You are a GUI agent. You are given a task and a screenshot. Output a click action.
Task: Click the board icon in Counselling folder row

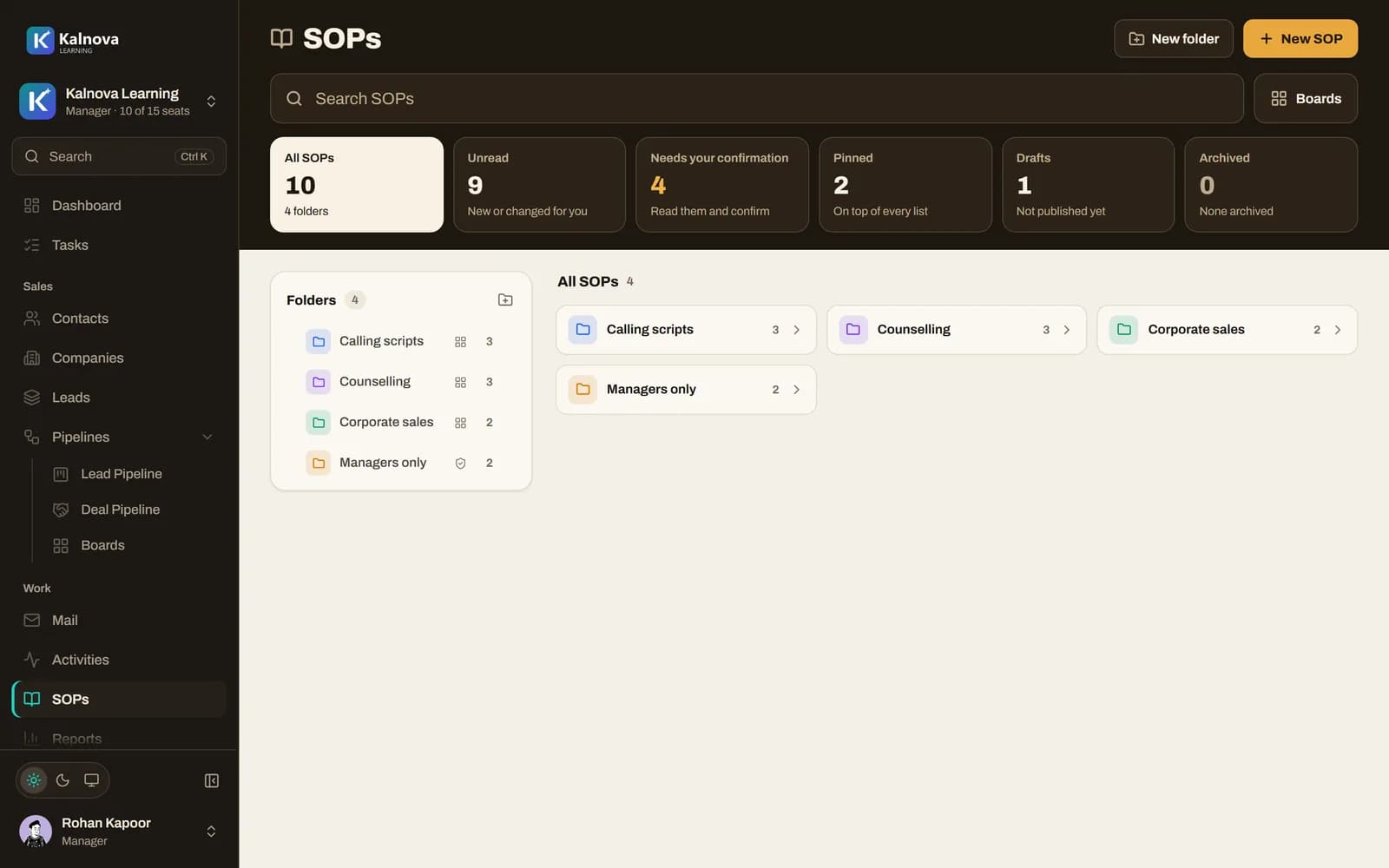tap(460, 382)
